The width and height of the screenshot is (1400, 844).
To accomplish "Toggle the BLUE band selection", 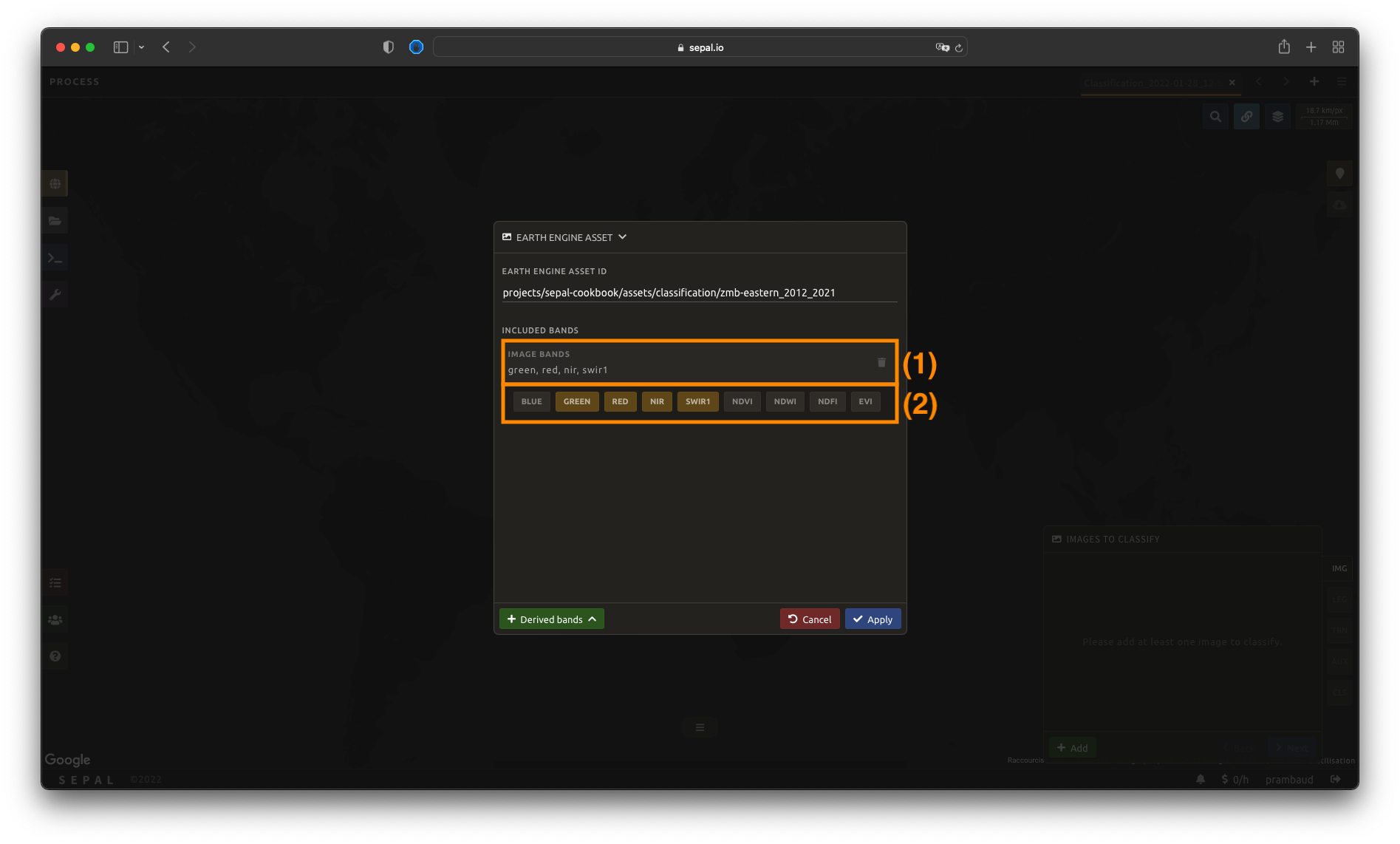I will 531,401.
